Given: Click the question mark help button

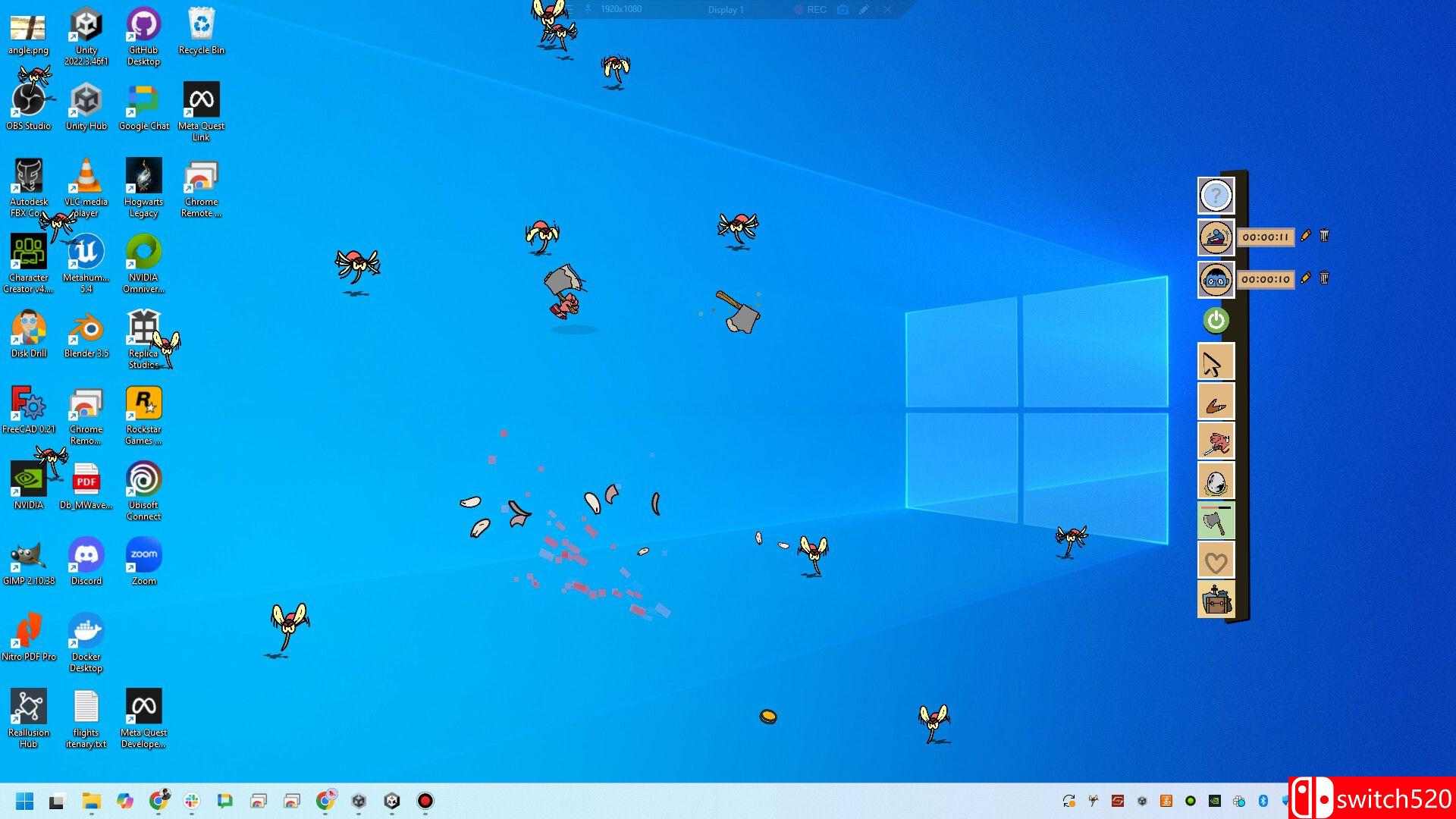Looking at the screenshot, I should [1216, 196].
